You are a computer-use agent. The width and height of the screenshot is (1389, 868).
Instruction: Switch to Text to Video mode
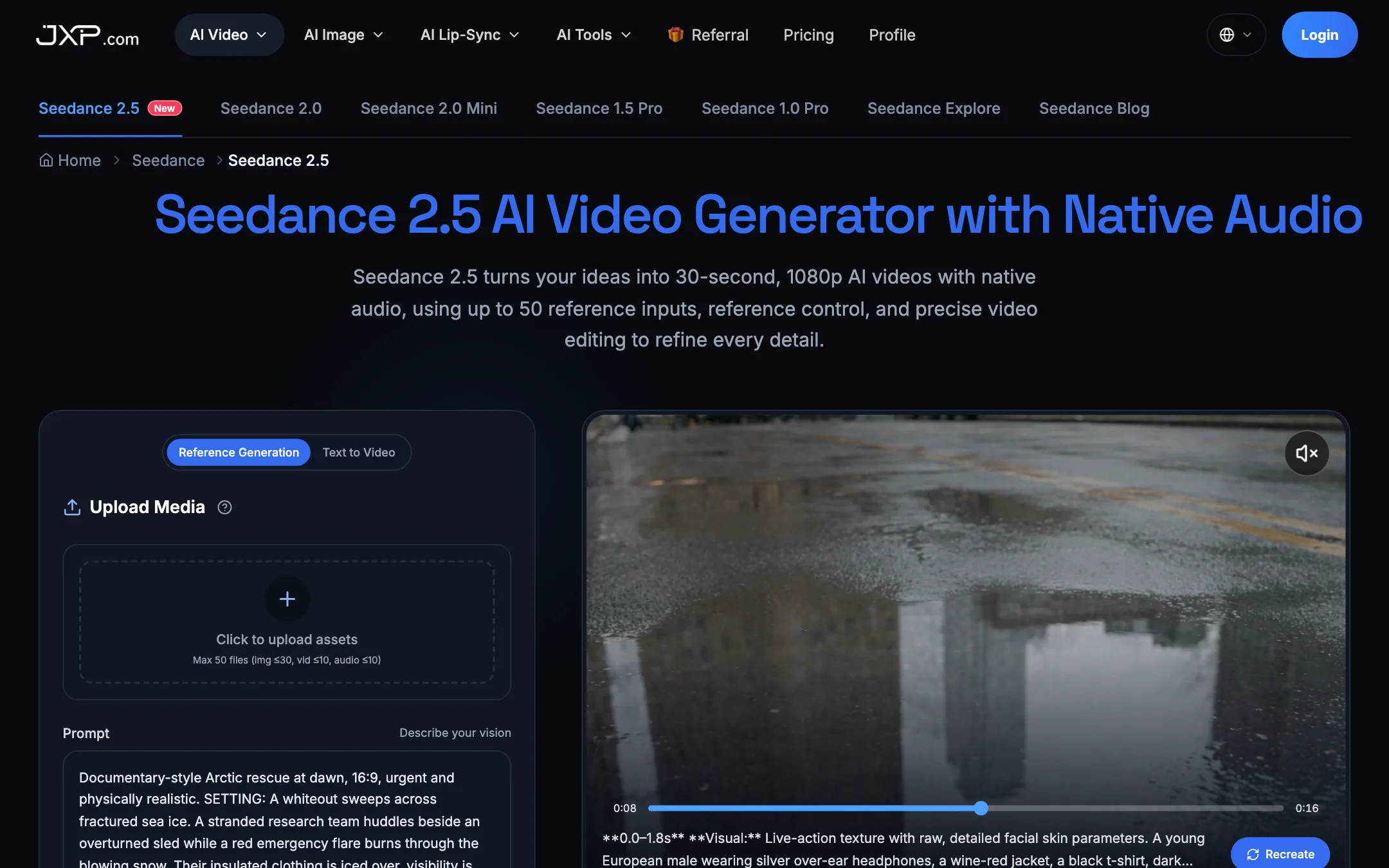pyautogui.click(x=359, y=453)
